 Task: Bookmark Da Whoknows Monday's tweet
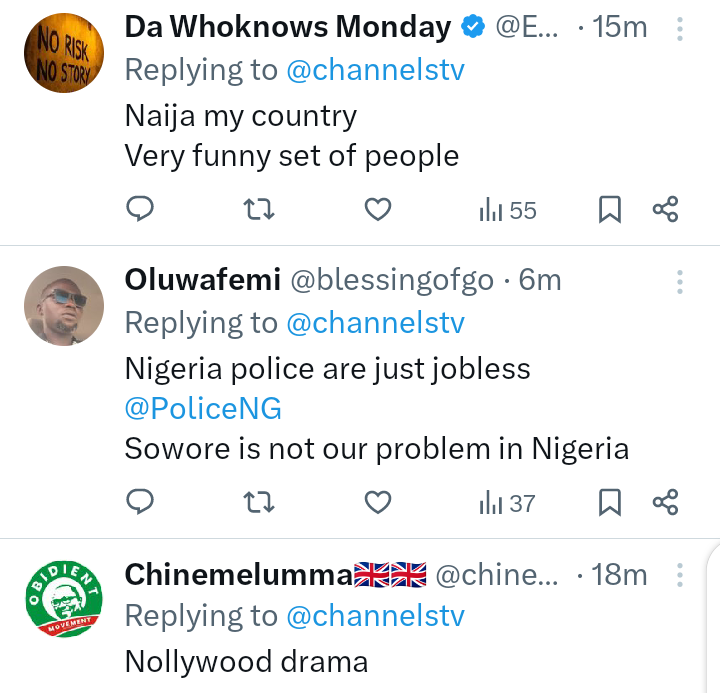pos(610,209)
